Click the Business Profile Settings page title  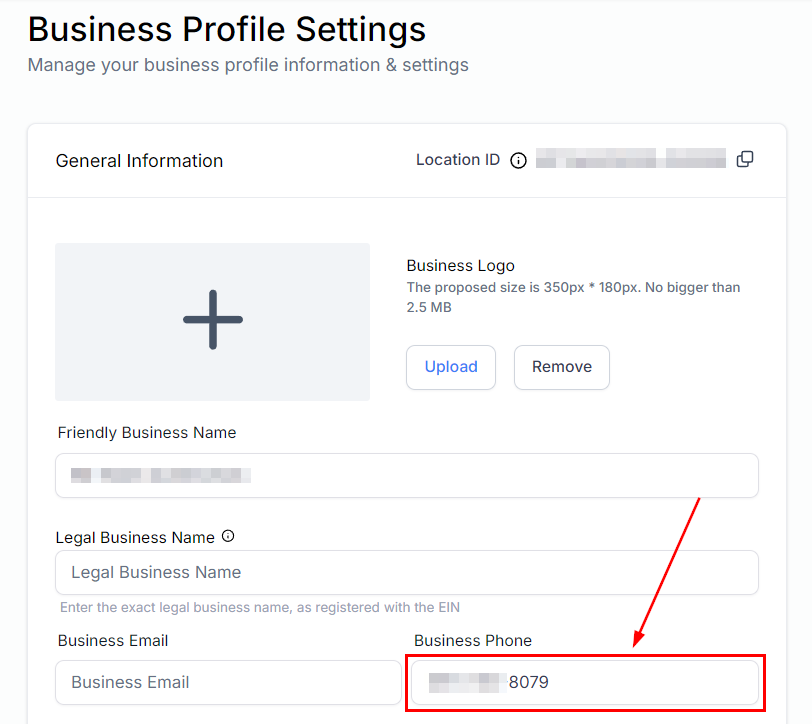[x=227, y=29]
